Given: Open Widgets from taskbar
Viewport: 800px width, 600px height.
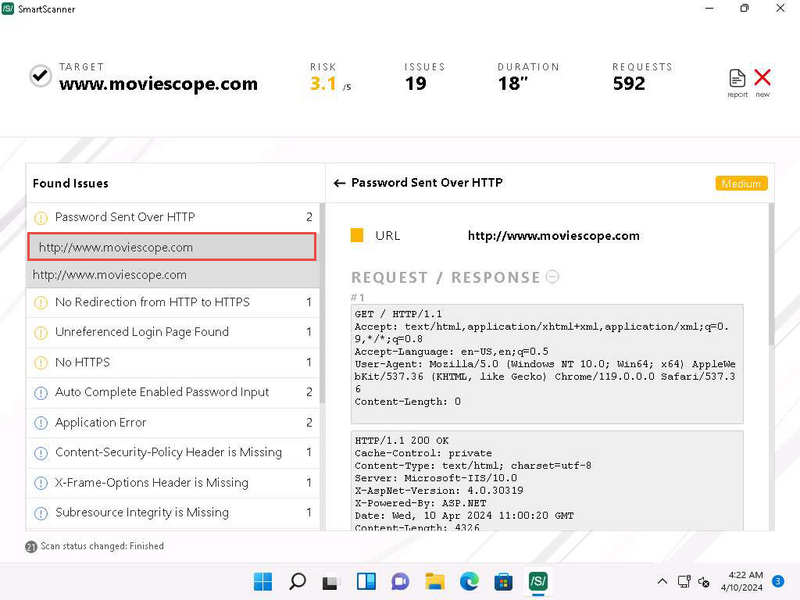Looking at the screenshot, I should 366,582.
